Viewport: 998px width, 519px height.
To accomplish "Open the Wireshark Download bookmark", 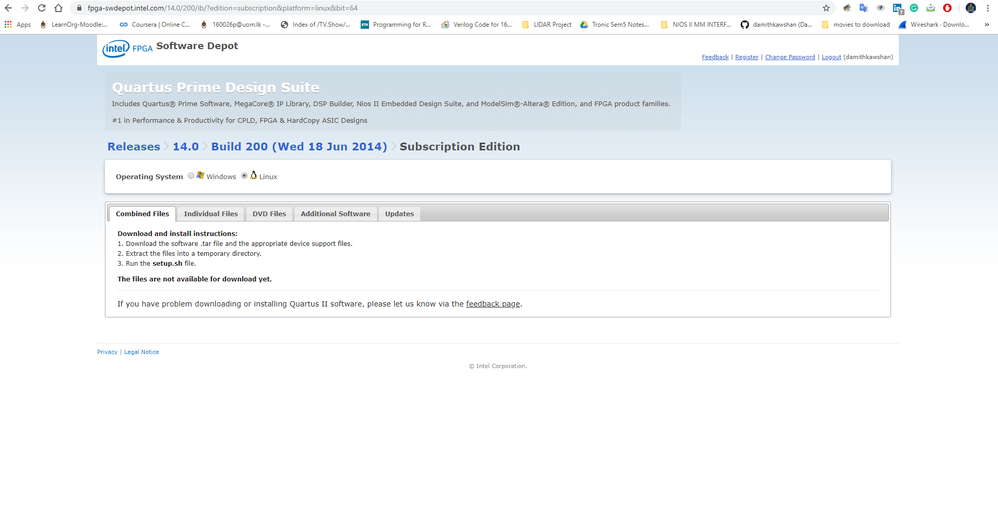I will 934,25.
